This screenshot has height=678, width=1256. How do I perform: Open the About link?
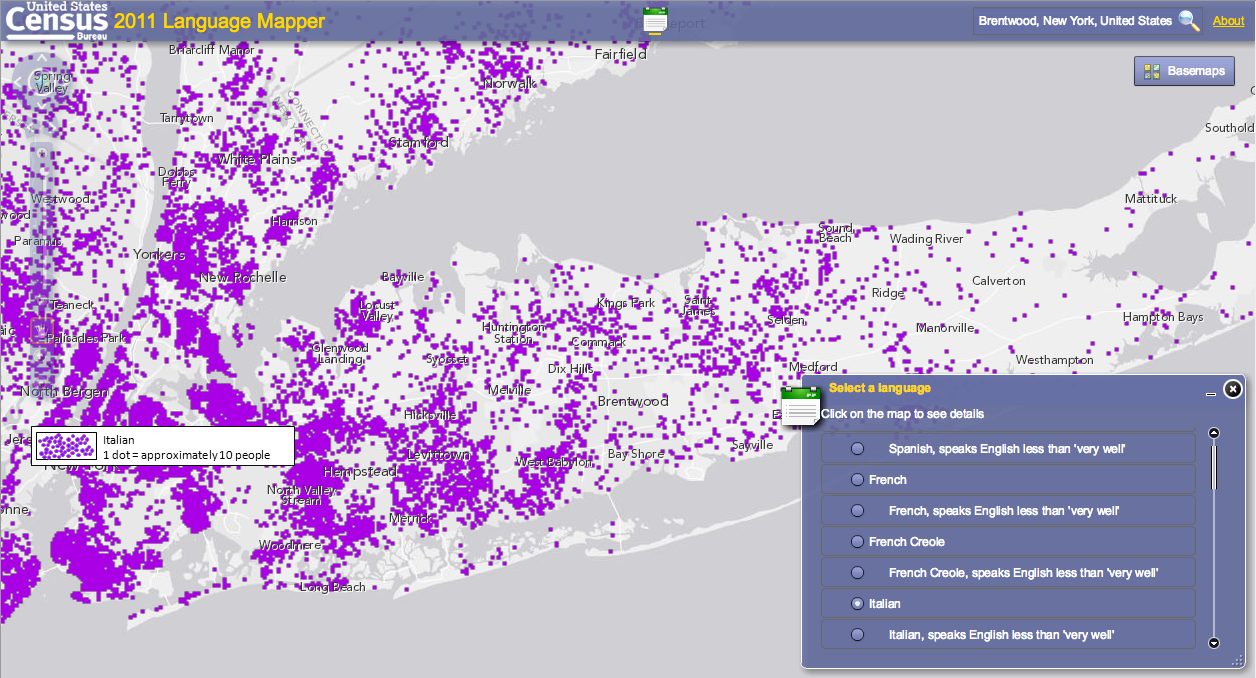[x=1228, y=21]
